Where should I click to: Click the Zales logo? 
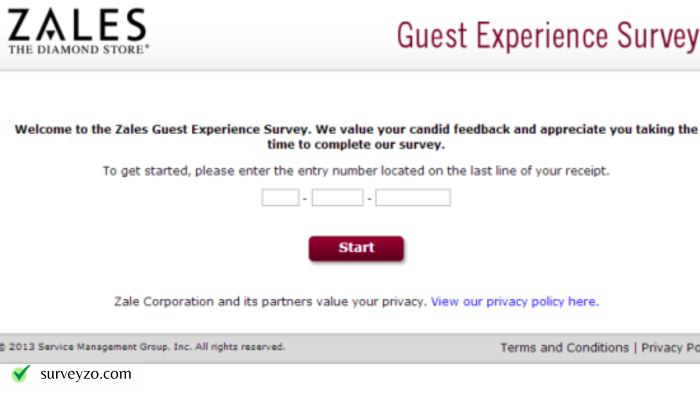point(78,31)
